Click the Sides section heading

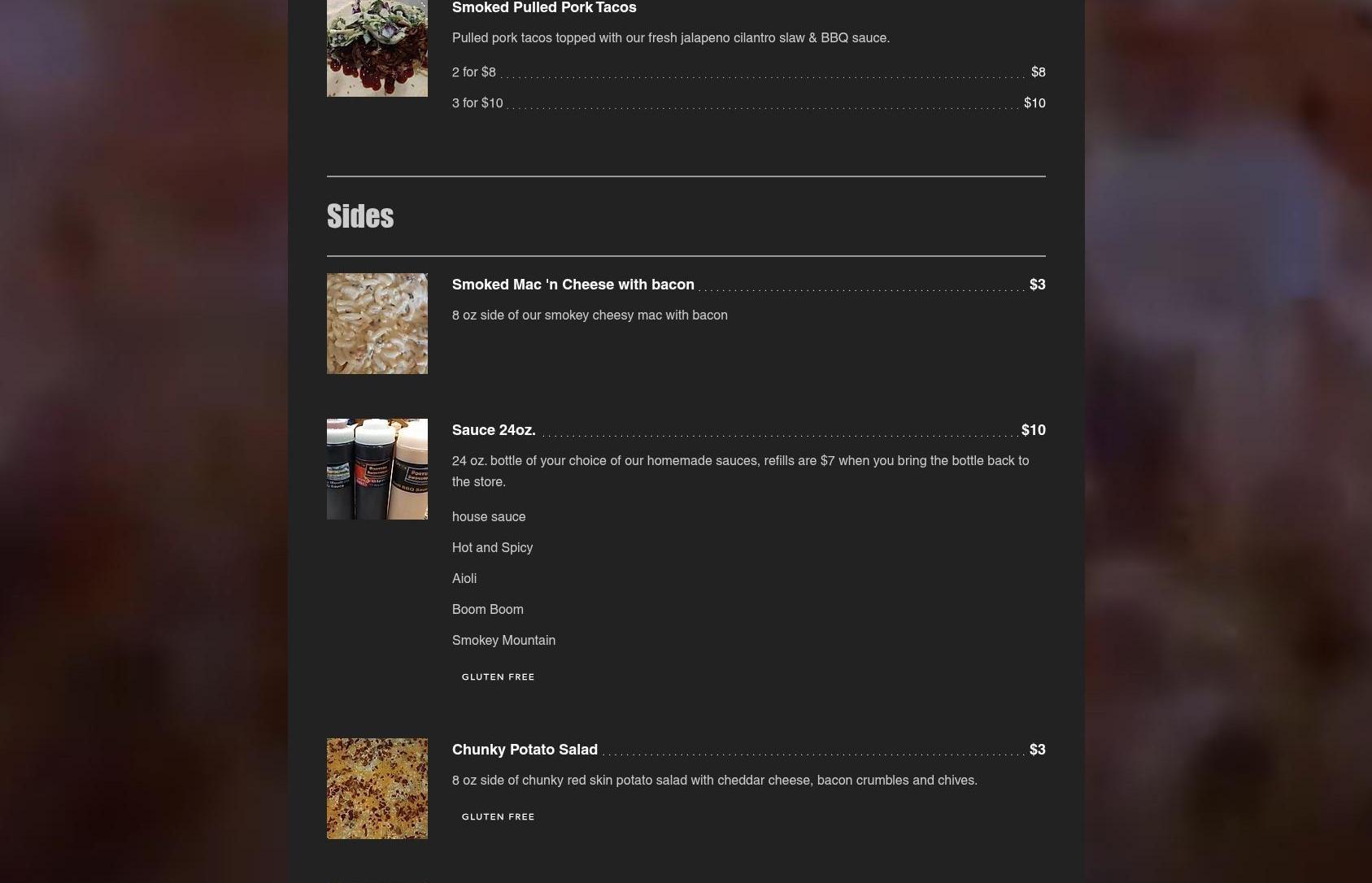pos(360,216)
